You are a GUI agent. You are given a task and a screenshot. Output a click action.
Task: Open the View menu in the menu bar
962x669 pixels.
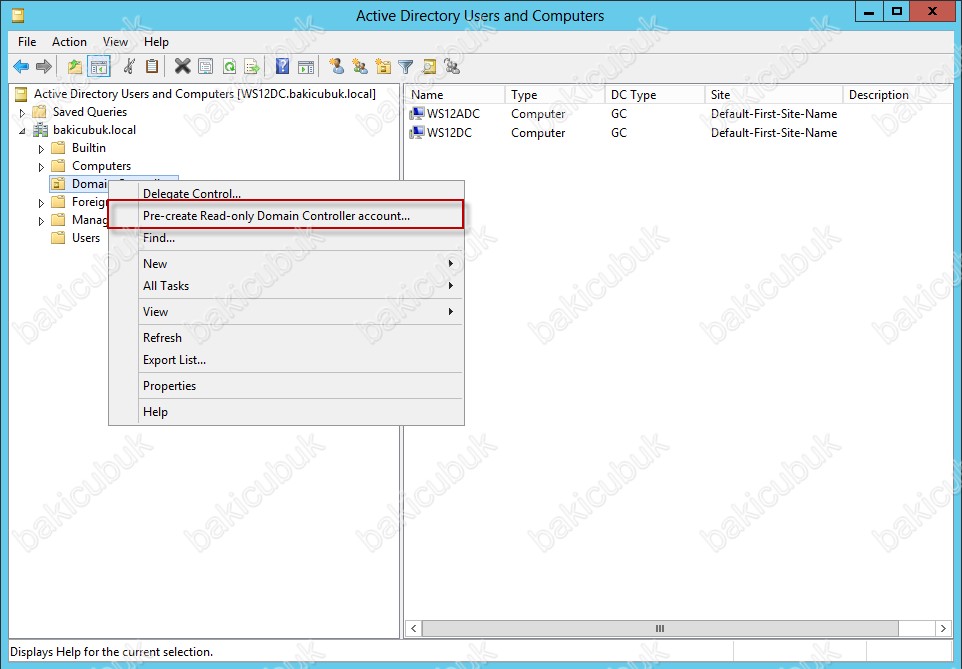coord(115,42)
